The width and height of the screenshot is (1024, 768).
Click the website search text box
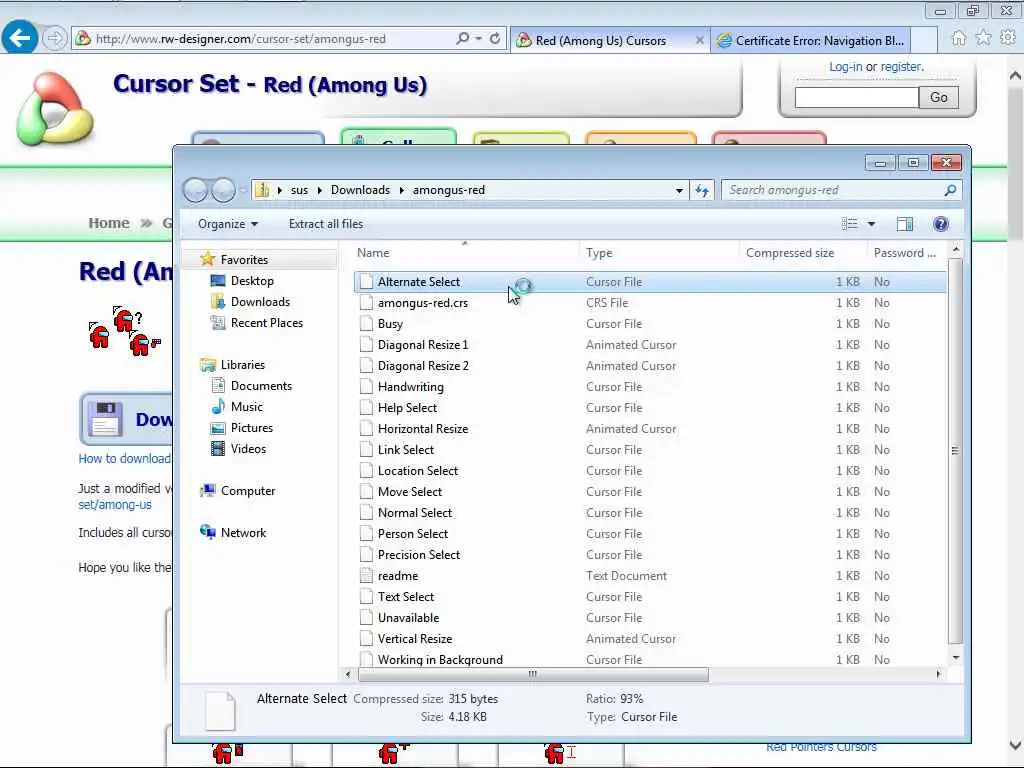(x=856, y=97)
